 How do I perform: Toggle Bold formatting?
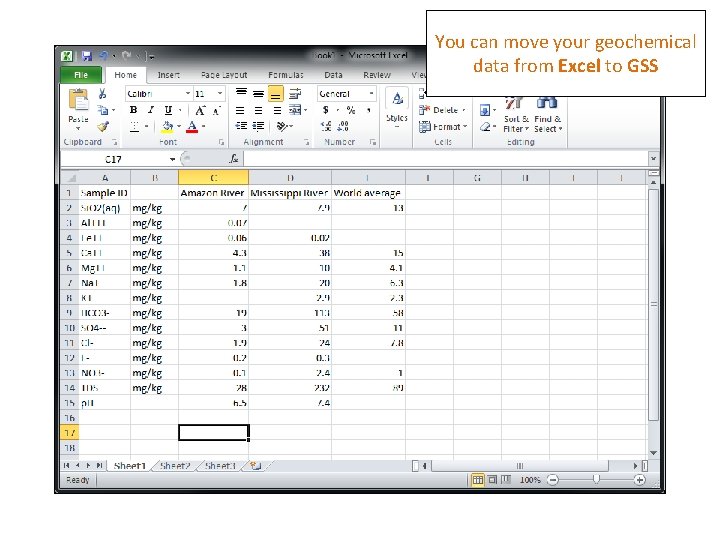pyautogui.click(x=134, y=110)
